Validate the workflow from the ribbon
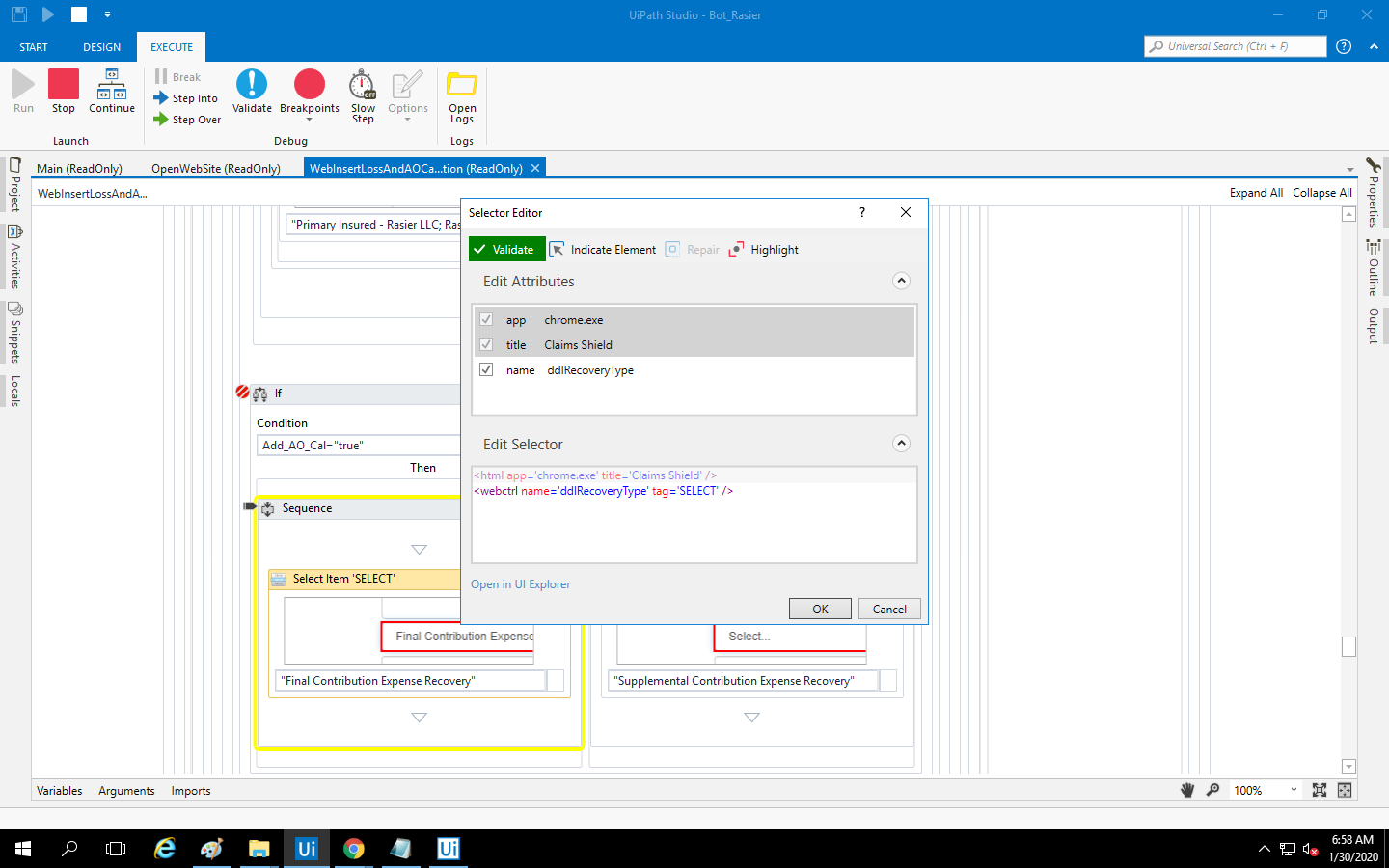Viewport: 1389px width, 868px height. (252, 92)
